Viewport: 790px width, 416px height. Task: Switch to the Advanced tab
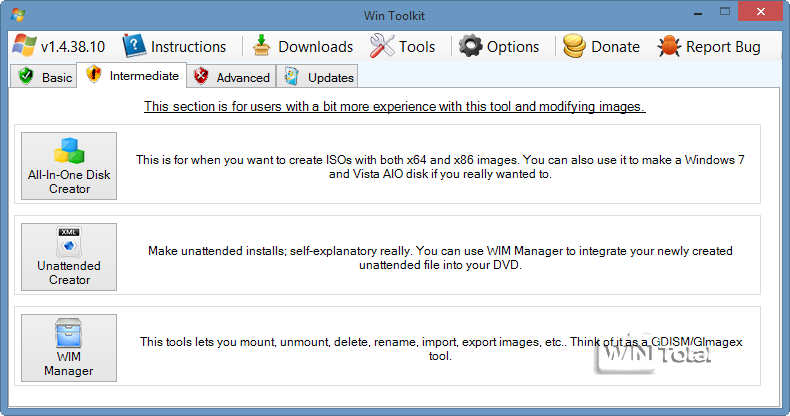[x=231, y=77]
